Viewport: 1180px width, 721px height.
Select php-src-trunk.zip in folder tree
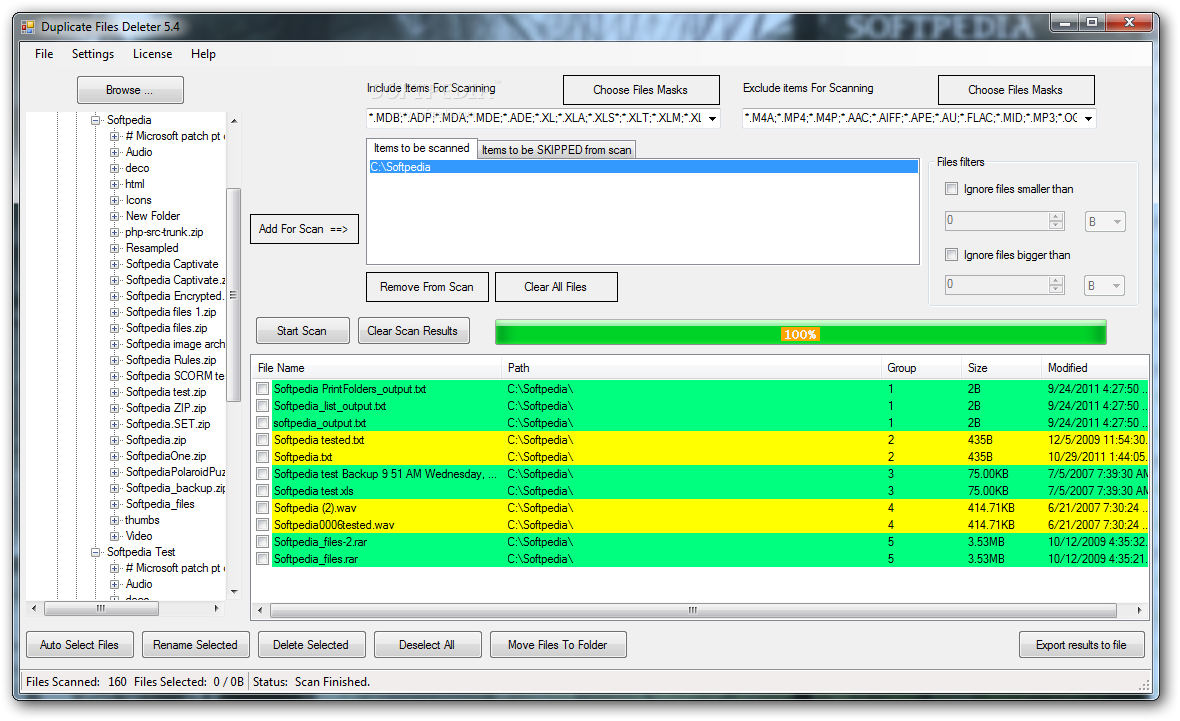(x=164, y=233)
